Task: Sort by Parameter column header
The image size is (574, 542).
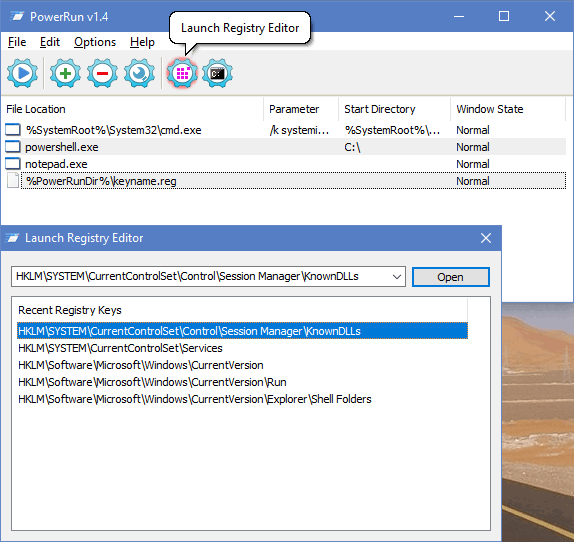Action: [301, 109]
